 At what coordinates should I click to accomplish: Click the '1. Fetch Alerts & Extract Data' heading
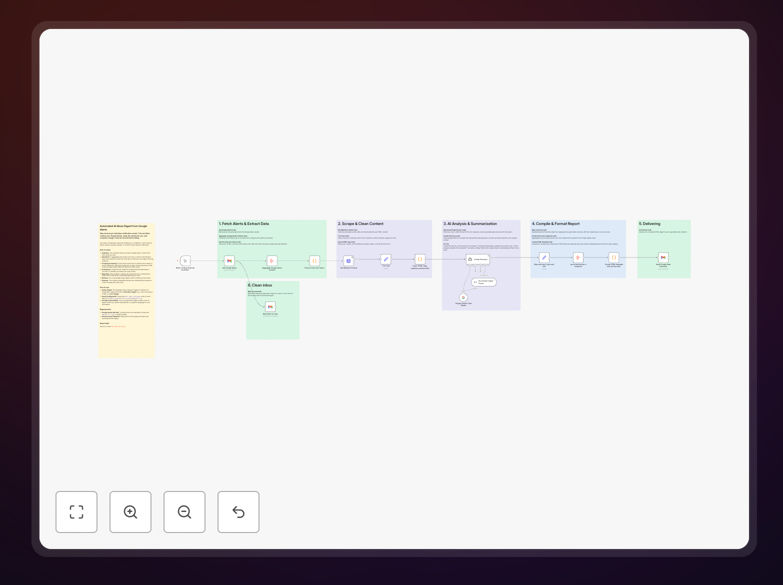tap(244, 224)
